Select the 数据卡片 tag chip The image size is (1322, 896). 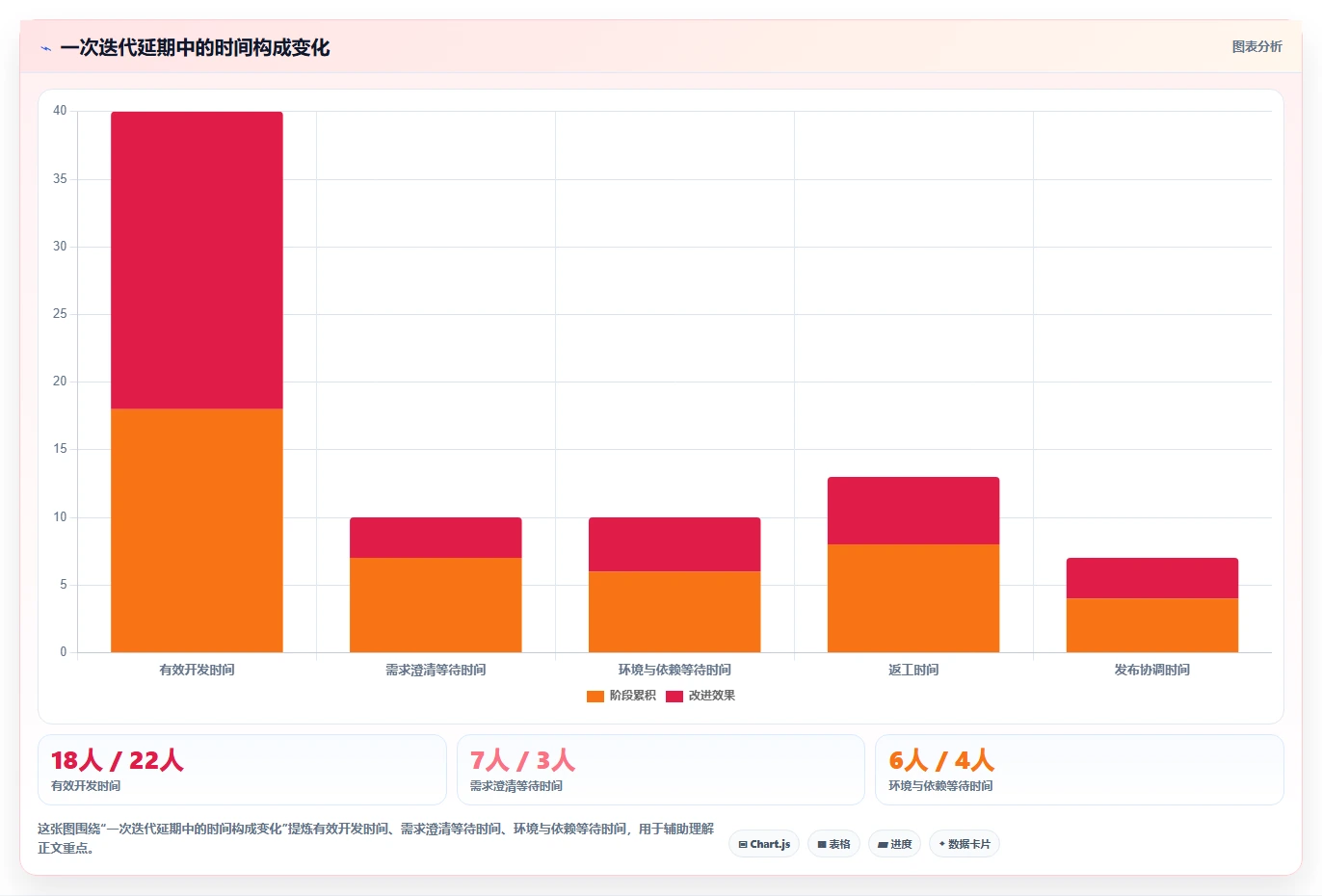[x=965, y=844]
